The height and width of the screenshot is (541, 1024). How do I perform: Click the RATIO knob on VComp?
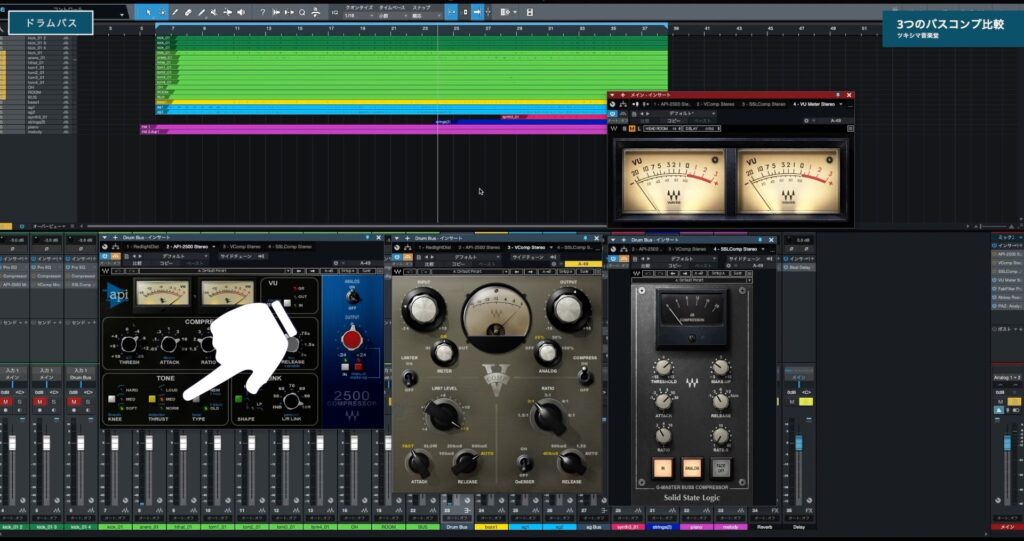coord(549,414)
